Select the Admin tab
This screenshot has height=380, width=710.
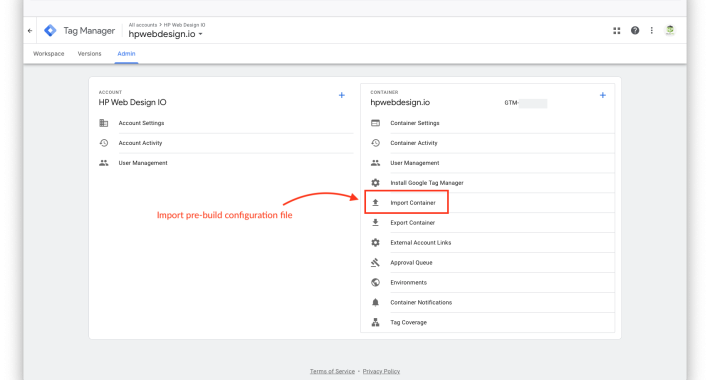point(126,53)
